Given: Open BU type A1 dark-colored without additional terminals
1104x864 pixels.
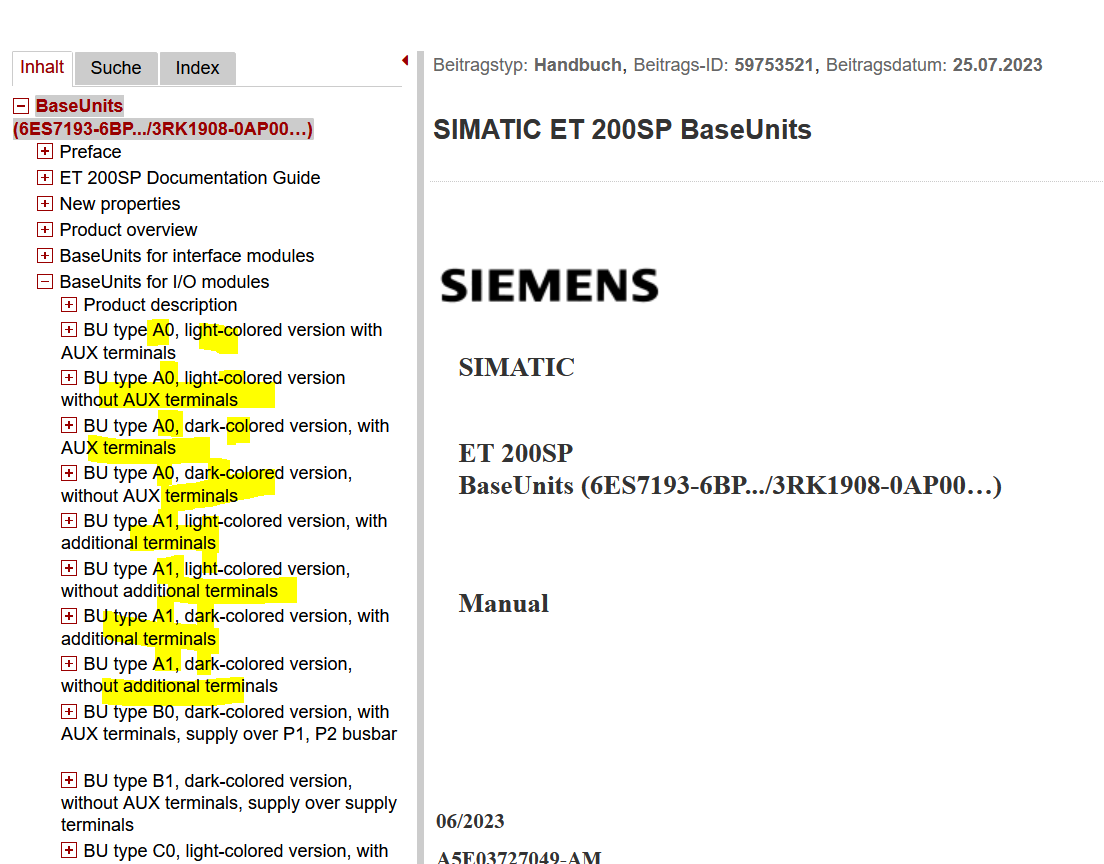Looking at the screenshot, I should coord(207,675).
